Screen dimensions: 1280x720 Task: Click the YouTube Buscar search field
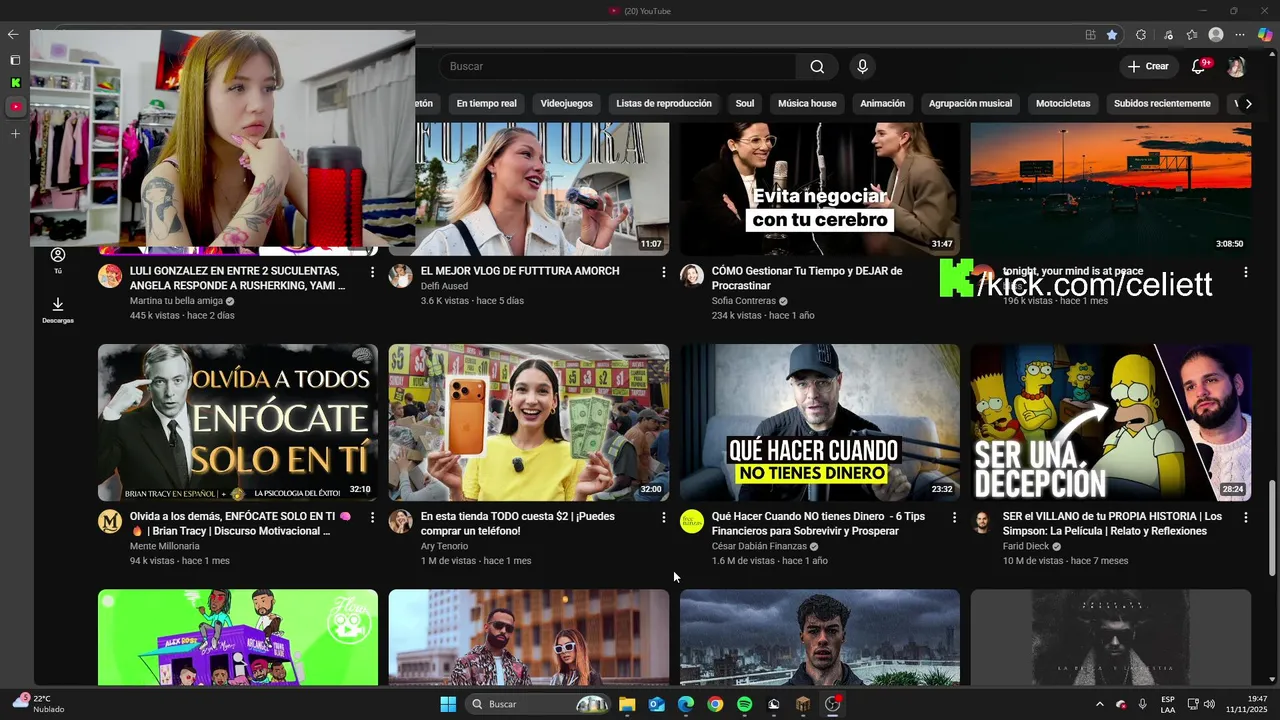click(618, 67)
